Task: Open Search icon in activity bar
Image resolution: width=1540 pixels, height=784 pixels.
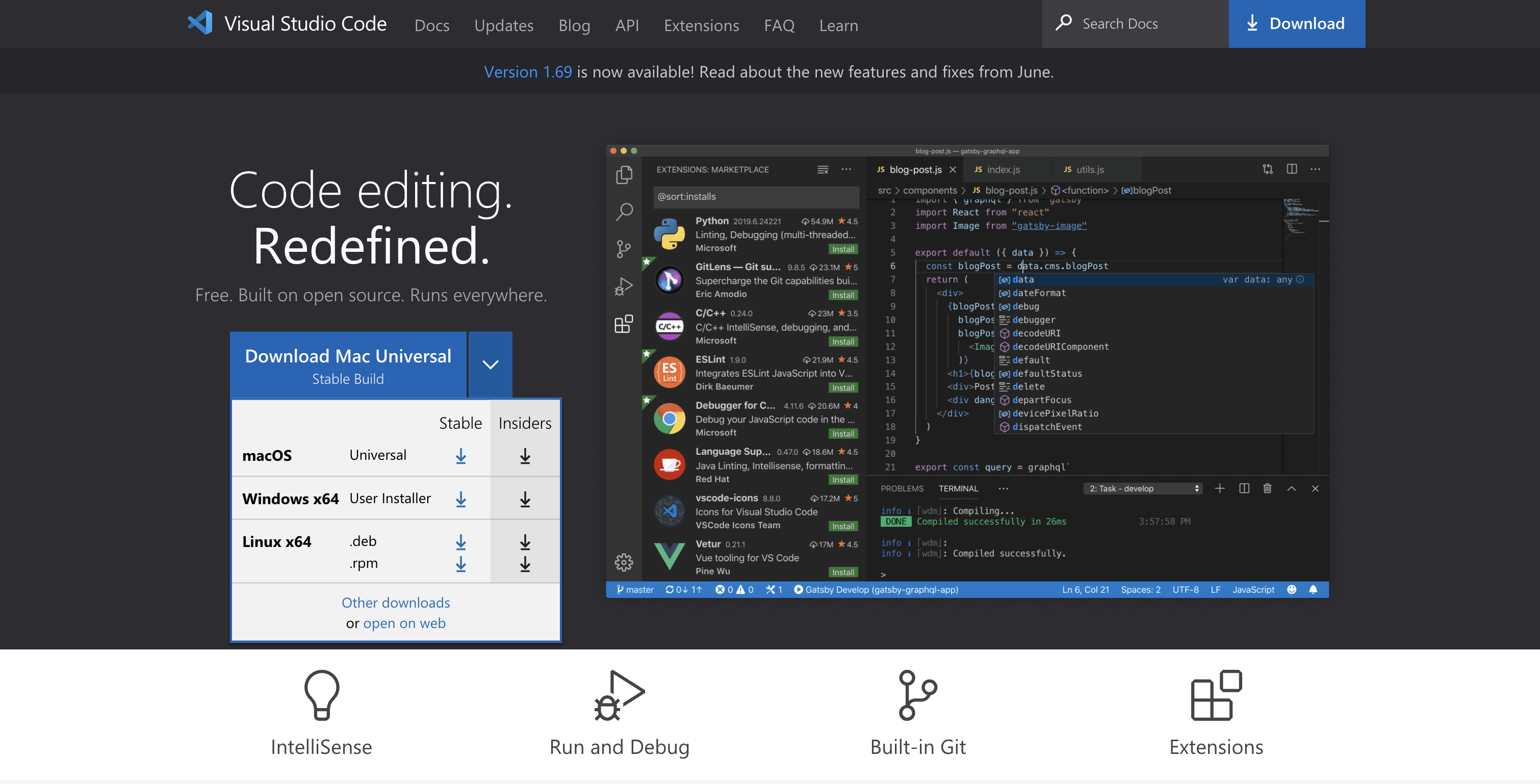Action: coord(624,212)
